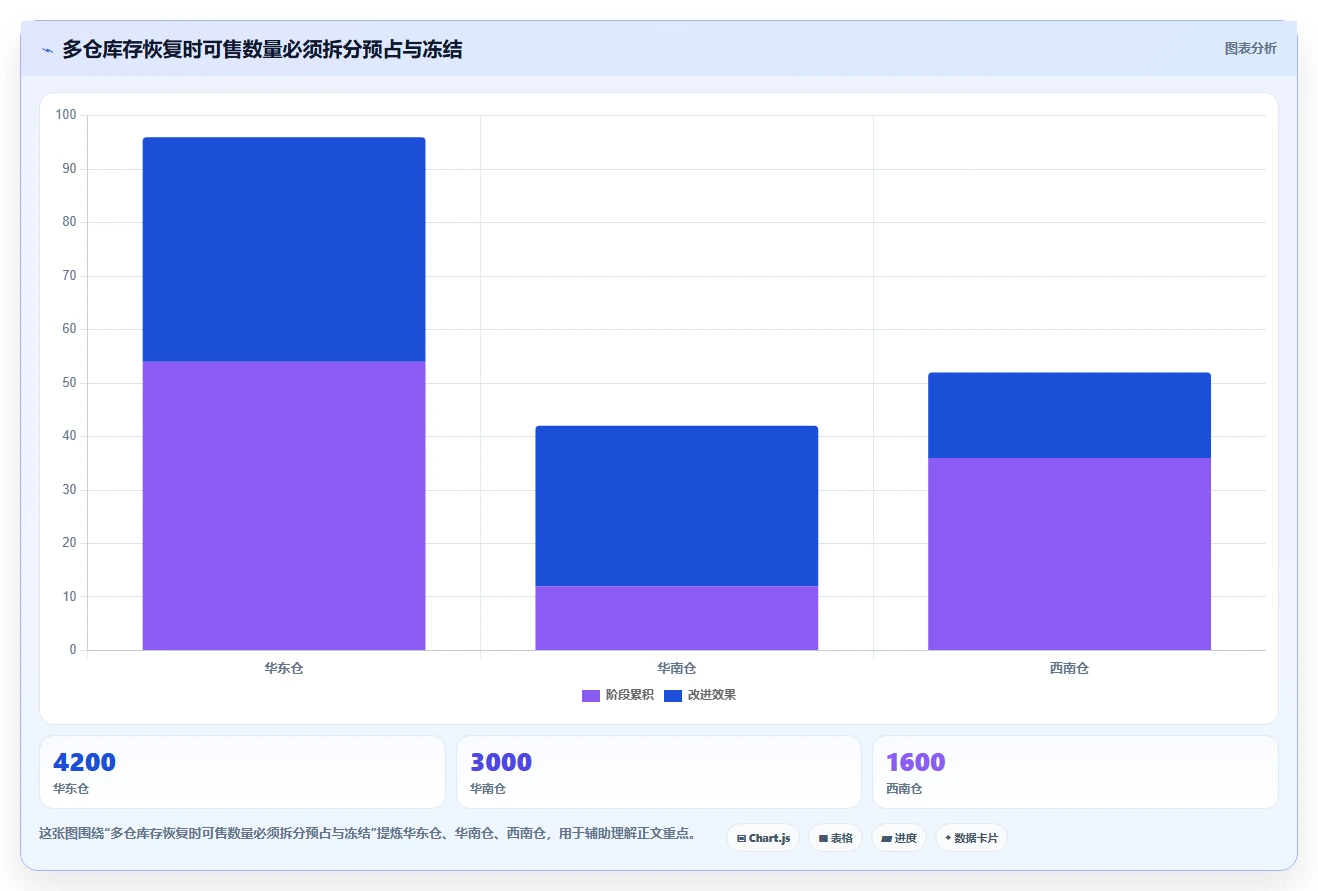Click the description text below the cards
This screenshot has height=891, width=1318.
(368, 833)
